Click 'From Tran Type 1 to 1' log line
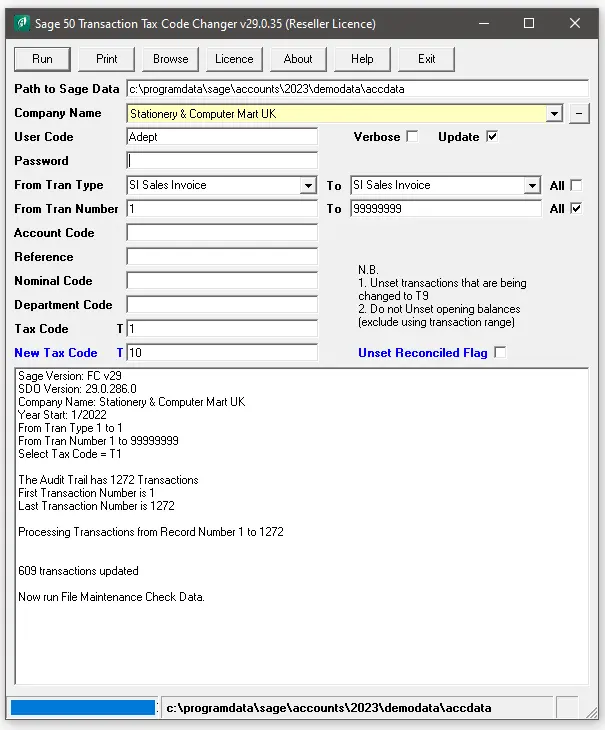 click(x=70, y=428)
